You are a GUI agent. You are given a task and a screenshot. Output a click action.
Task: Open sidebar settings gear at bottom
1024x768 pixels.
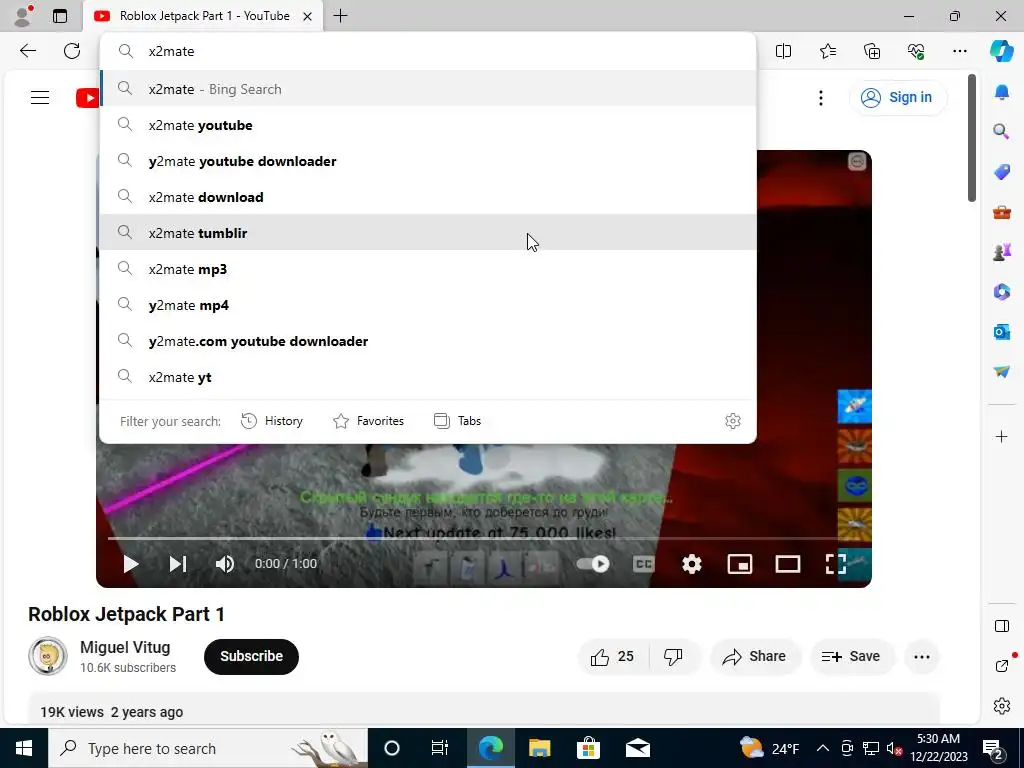point(1001,706)
